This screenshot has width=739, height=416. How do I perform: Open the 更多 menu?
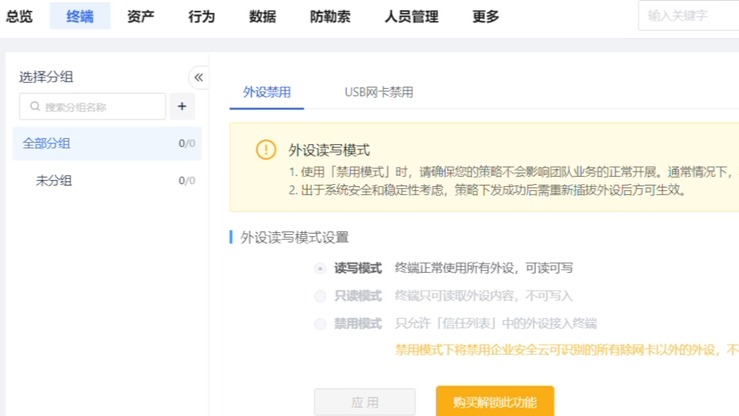pos(486,16)
